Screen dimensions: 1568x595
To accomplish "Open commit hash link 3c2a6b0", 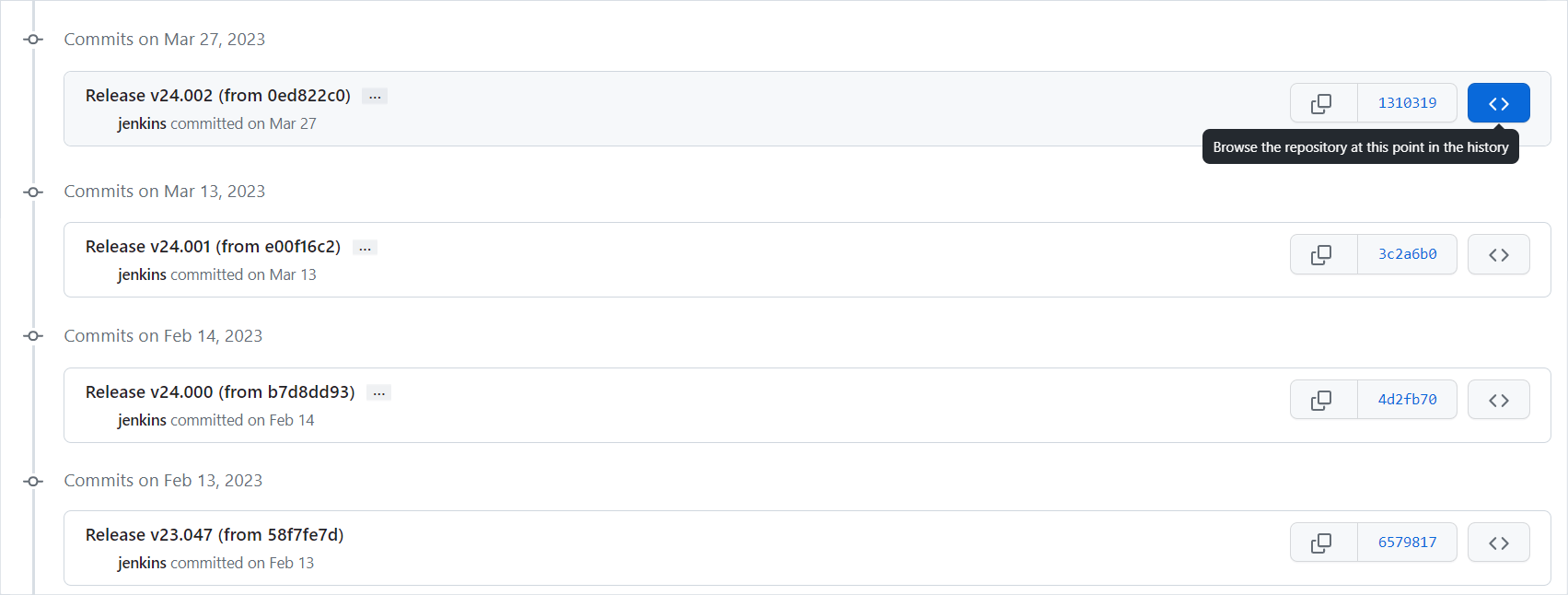I will coord(1407,255).
